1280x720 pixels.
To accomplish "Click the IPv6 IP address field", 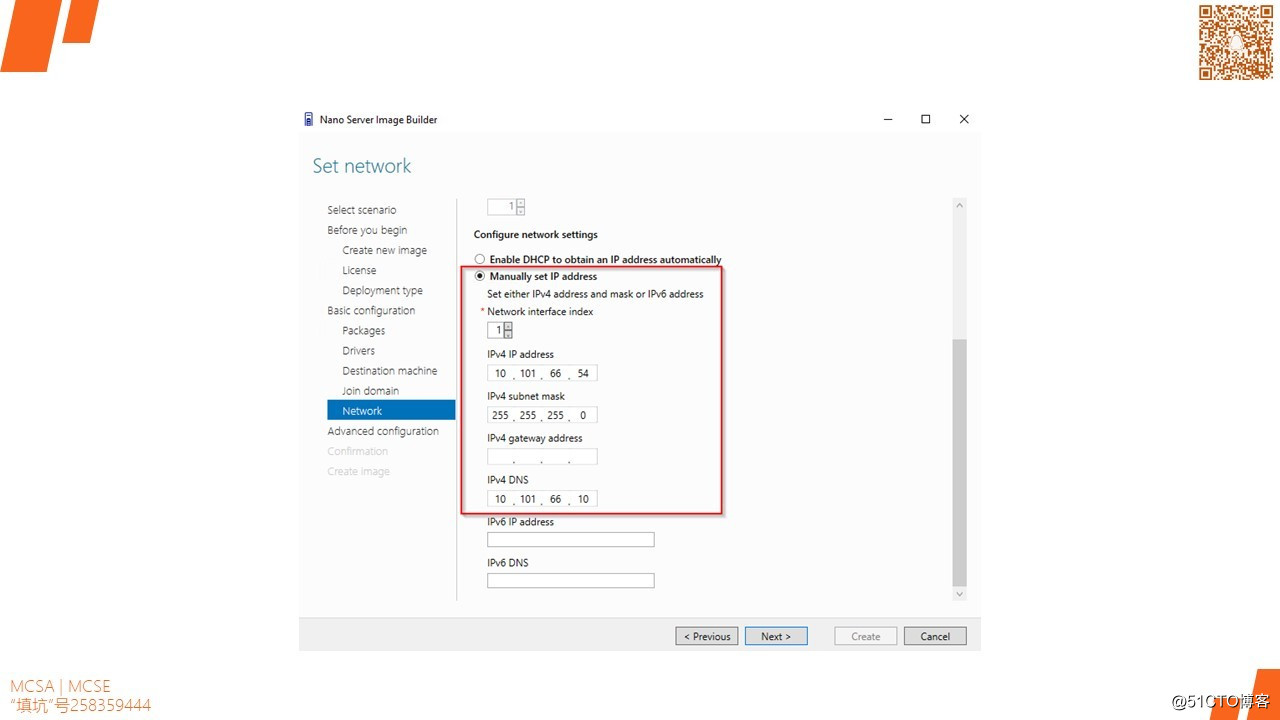I will coord(571,539).
